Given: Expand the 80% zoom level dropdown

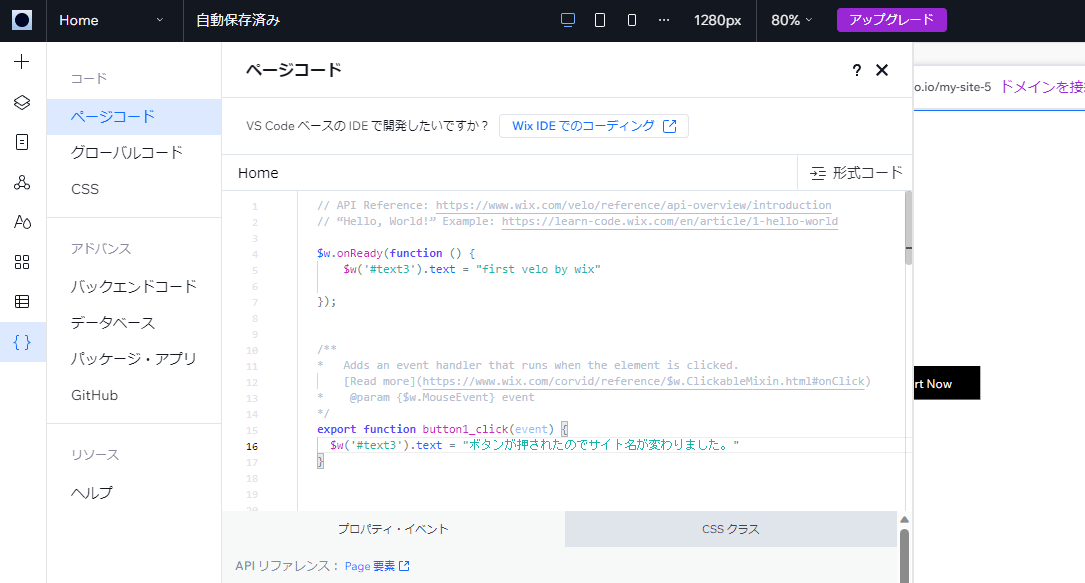Looking at the screenshot, I should pos(793,19).
